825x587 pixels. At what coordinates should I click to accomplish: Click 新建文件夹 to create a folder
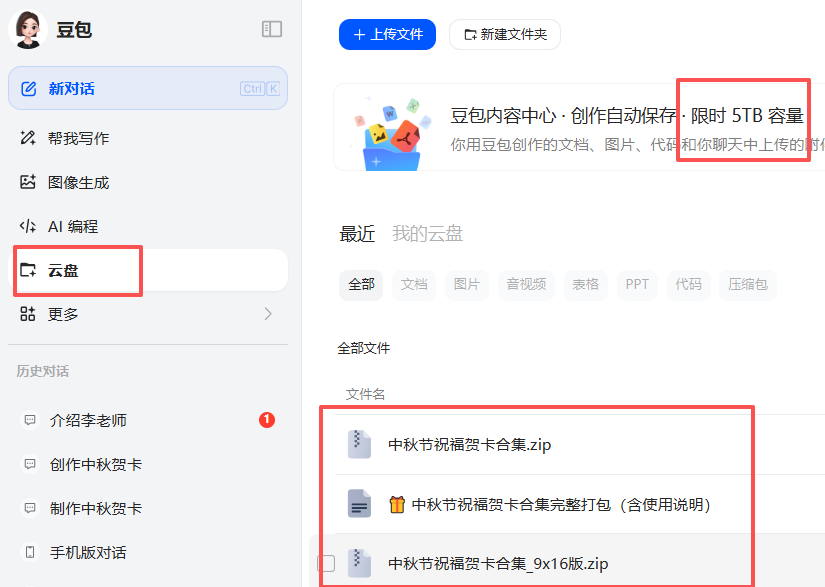click(x=504, y=34)
